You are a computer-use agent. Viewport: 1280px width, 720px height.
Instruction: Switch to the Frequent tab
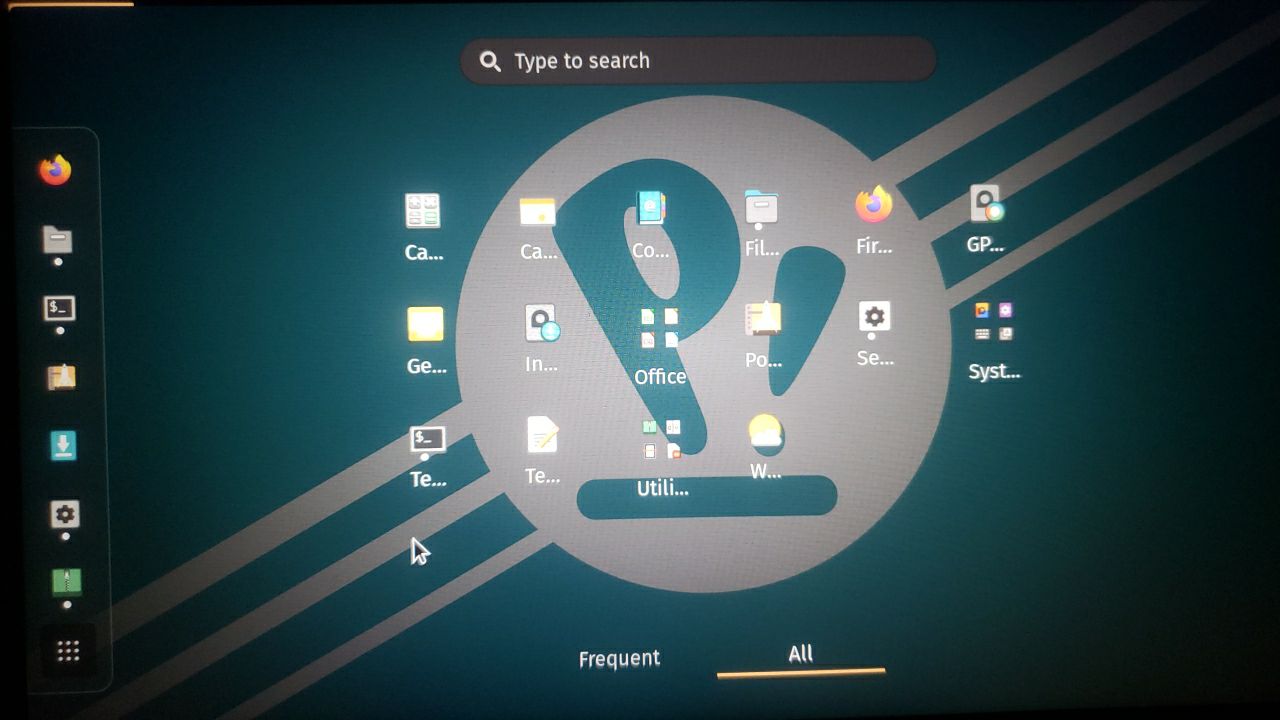(x=619, y=658)
